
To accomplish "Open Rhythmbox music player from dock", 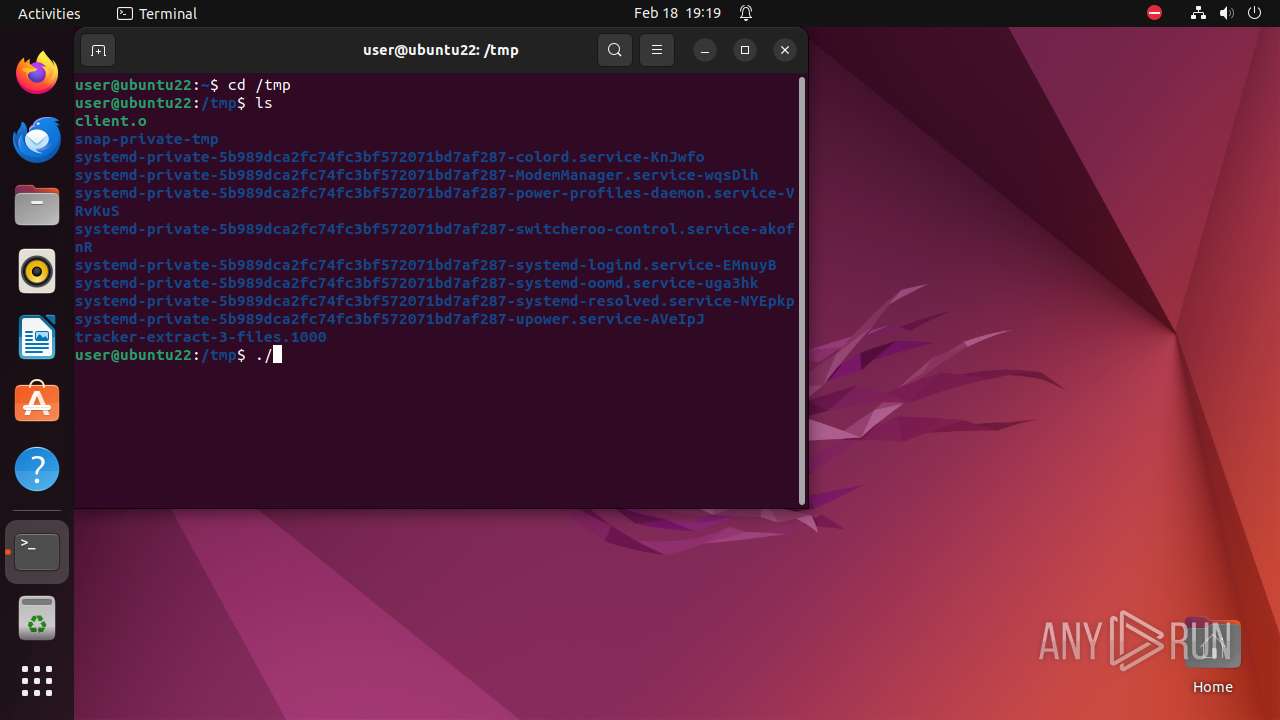I will tap(37, 272).
